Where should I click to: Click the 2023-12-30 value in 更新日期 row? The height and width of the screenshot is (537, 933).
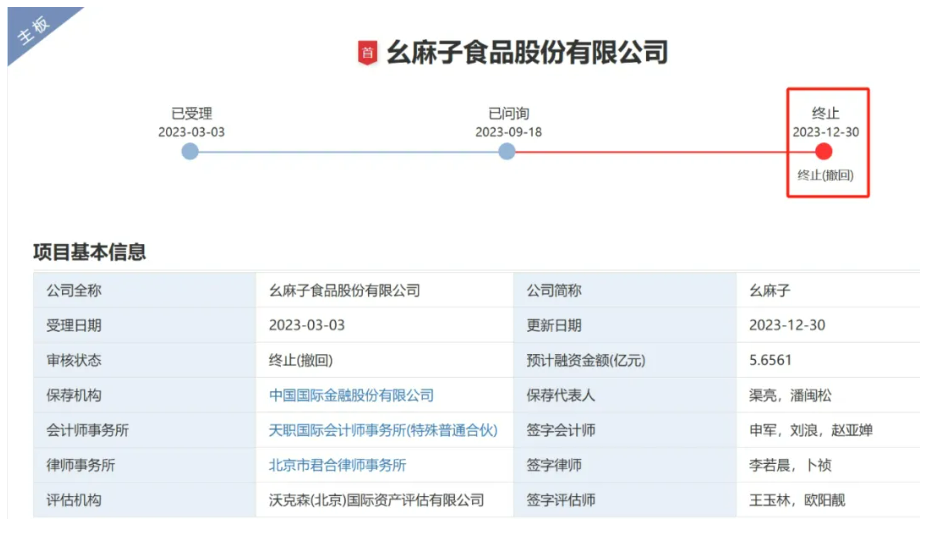click(x=787, y=325)
